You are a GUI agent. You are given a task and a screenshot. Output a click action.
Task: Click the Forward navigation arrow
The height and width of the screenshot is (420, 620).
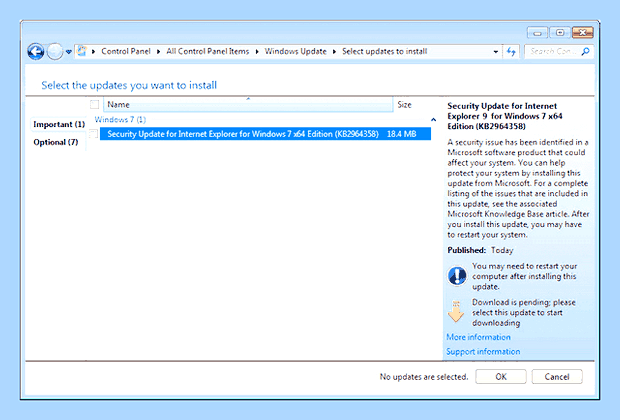pos(55,51)
